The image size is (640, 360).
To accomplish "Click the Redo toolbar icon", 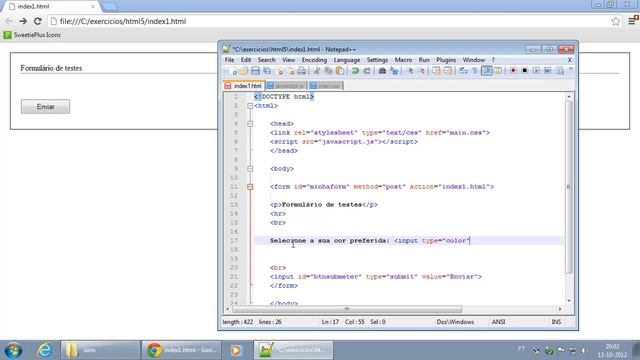I will coord(367,71).
